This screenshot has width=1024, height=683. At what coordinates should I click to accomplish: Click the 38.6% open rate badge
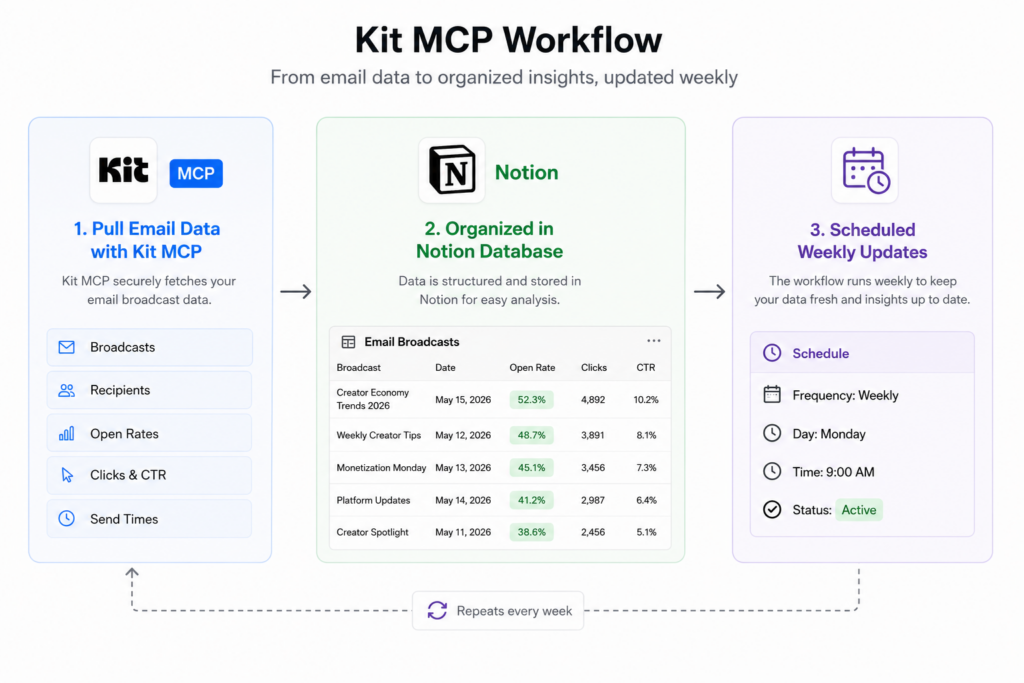click(532, 532)
